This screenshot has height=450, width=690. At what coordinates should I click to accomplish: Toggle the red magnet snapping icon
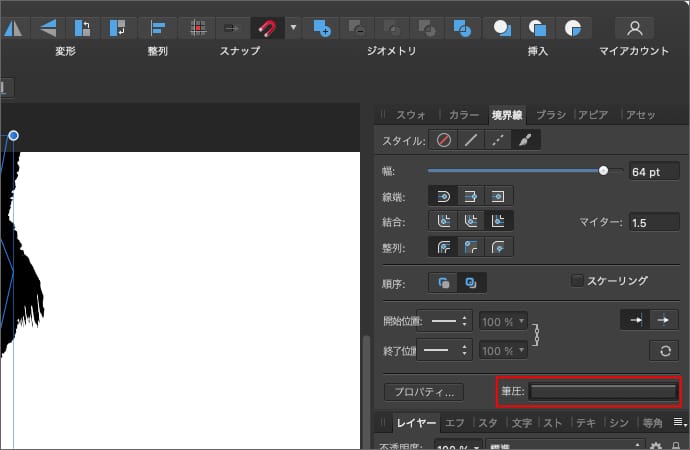tap(267, 27)
